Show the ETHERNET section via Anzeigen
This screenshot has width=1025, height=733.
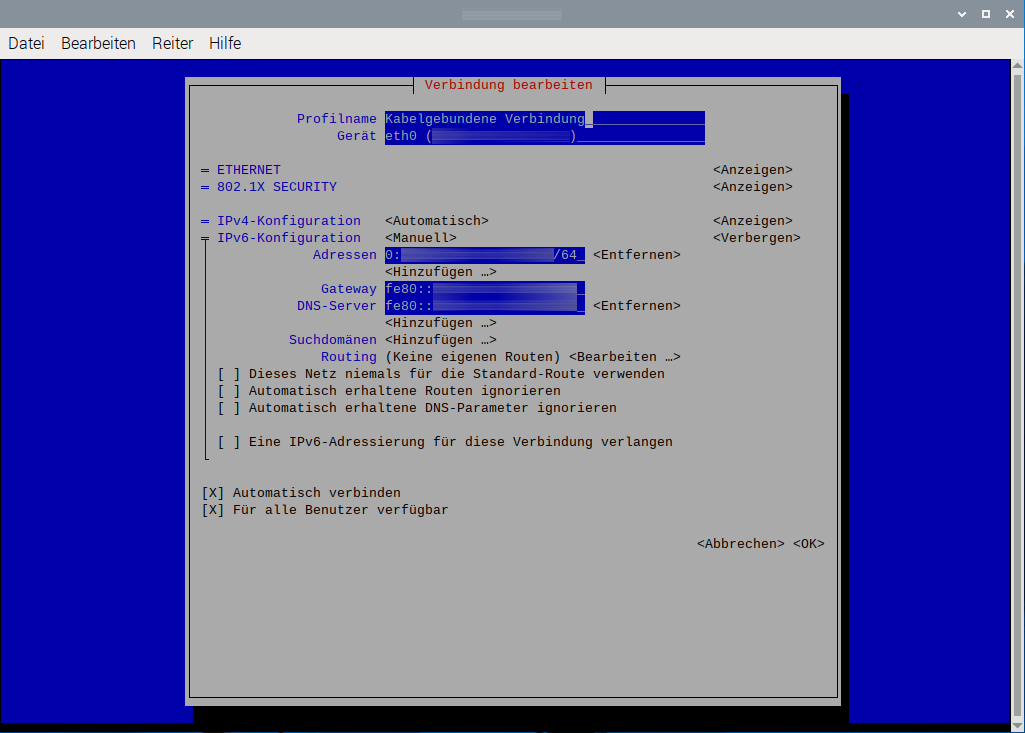click(752, 170)
